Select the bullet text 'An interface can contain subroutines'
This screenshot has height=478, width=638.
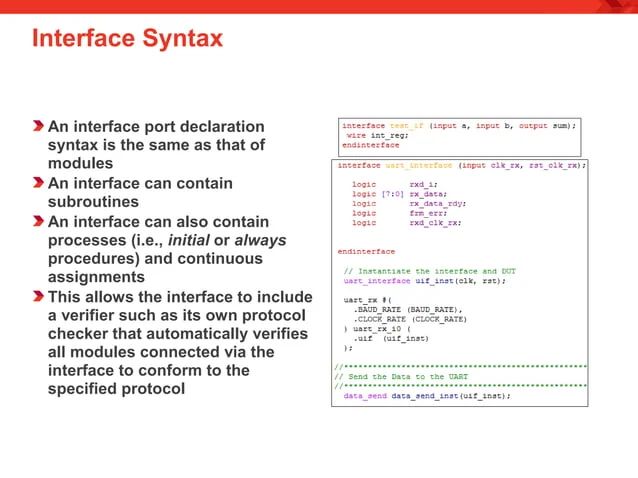tap(140, 192)
